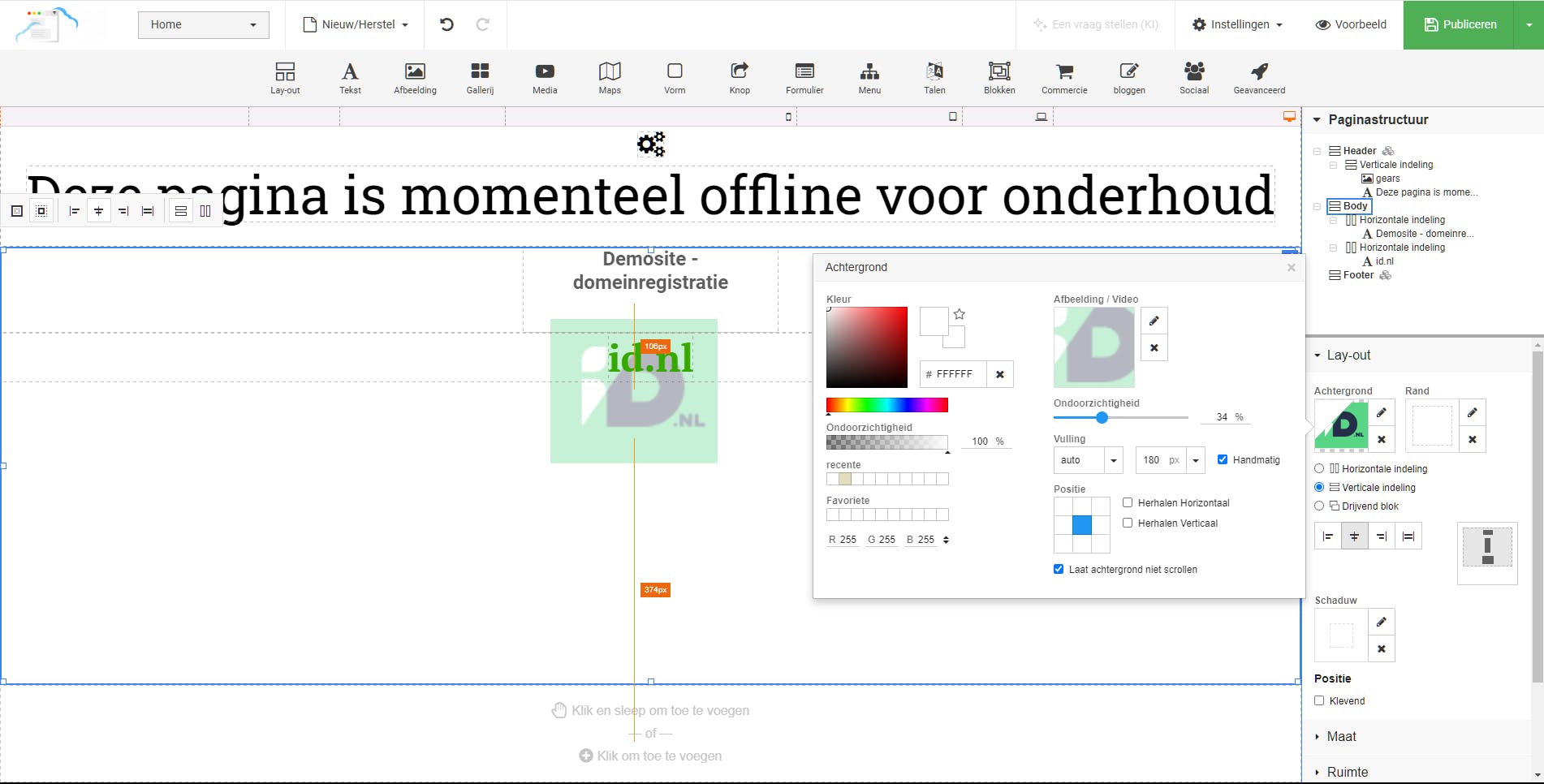Open the Sociaal tool

tap(1194, 78)
